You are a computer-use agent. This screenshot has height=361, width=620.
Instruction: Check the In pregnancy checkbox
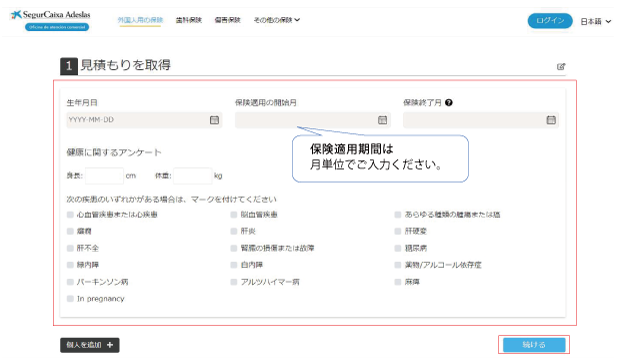(x=70, y=299)
